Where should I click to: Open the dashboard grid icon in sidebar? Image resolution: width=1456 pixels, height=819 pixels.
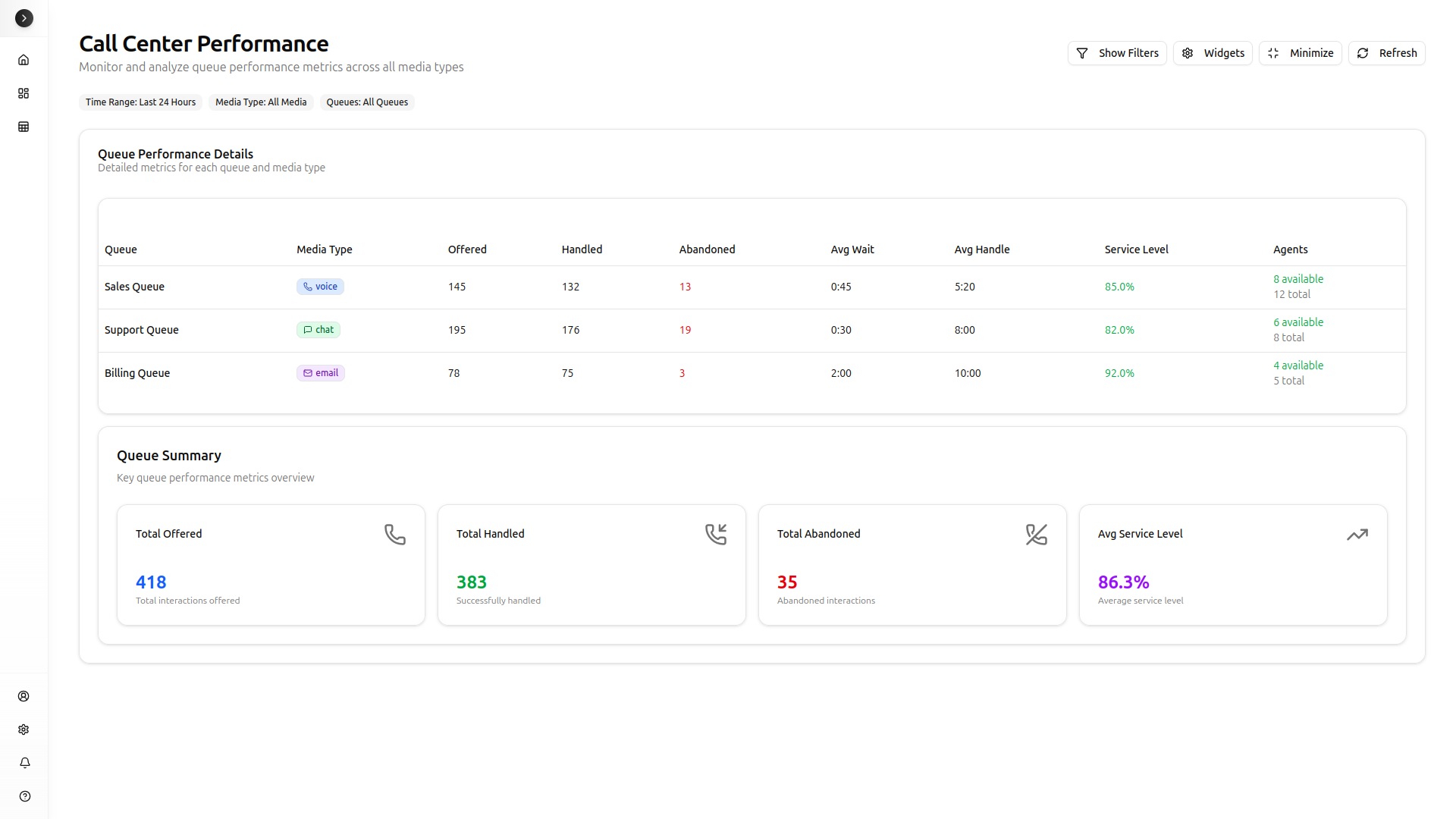click(x=24, y=93)
